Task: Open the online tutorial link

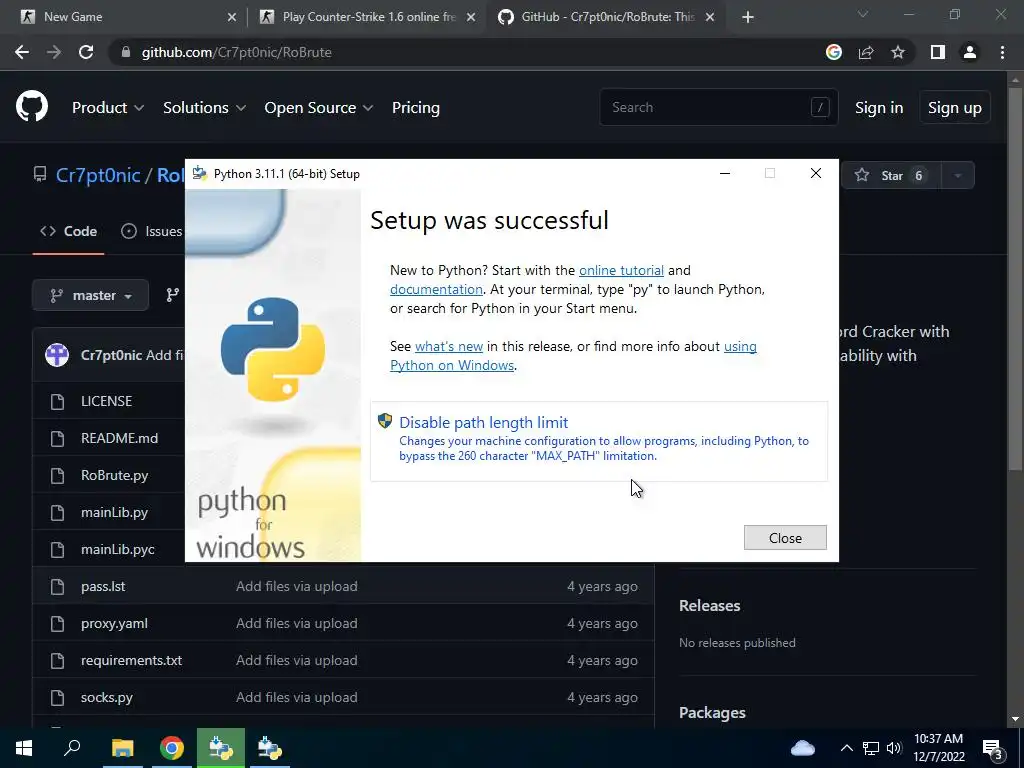Action: click(621, 270)
